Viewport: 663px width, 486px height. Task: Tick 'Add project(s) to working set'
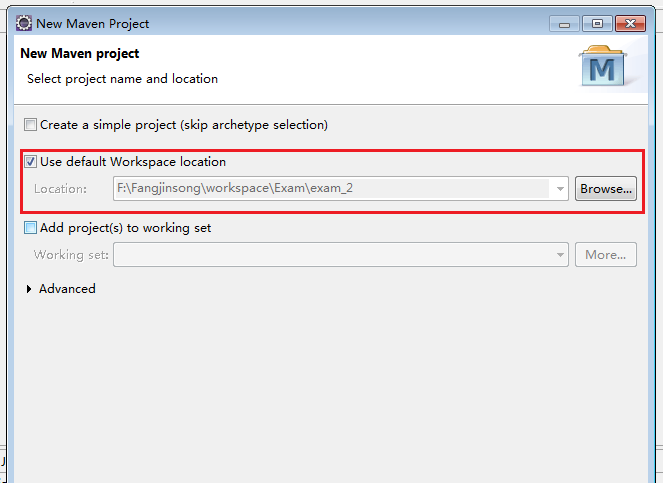pos(31,228)
